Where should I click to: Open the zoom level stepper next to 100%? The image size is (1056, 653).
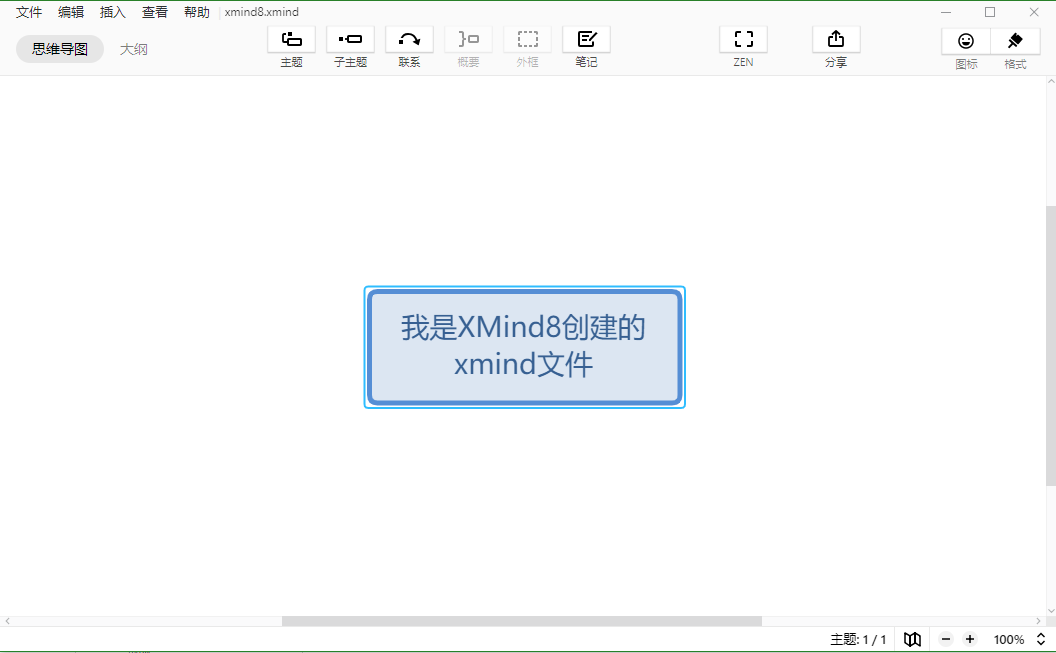1040,639
